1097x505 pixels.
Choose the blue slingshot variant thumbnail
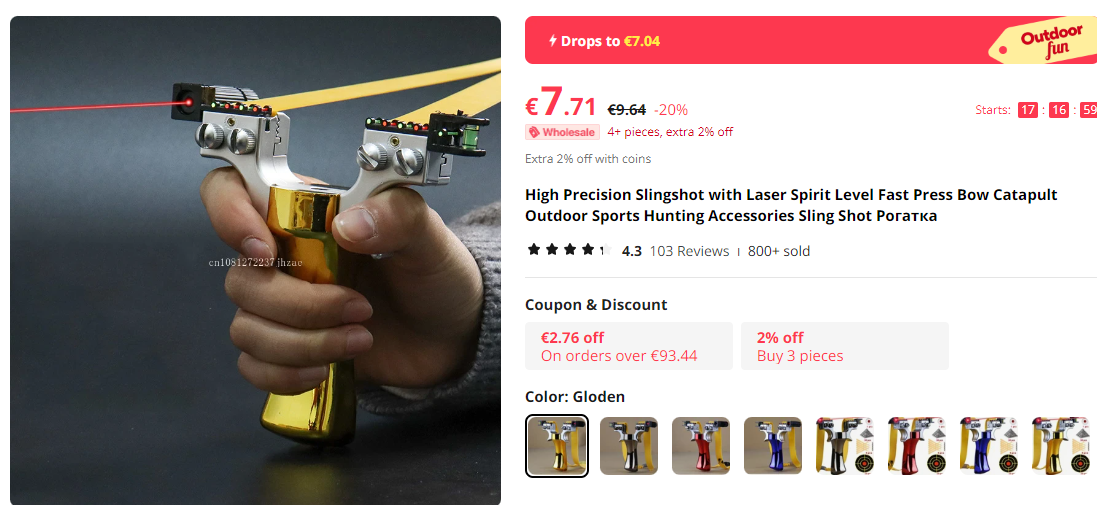(773, 446)
